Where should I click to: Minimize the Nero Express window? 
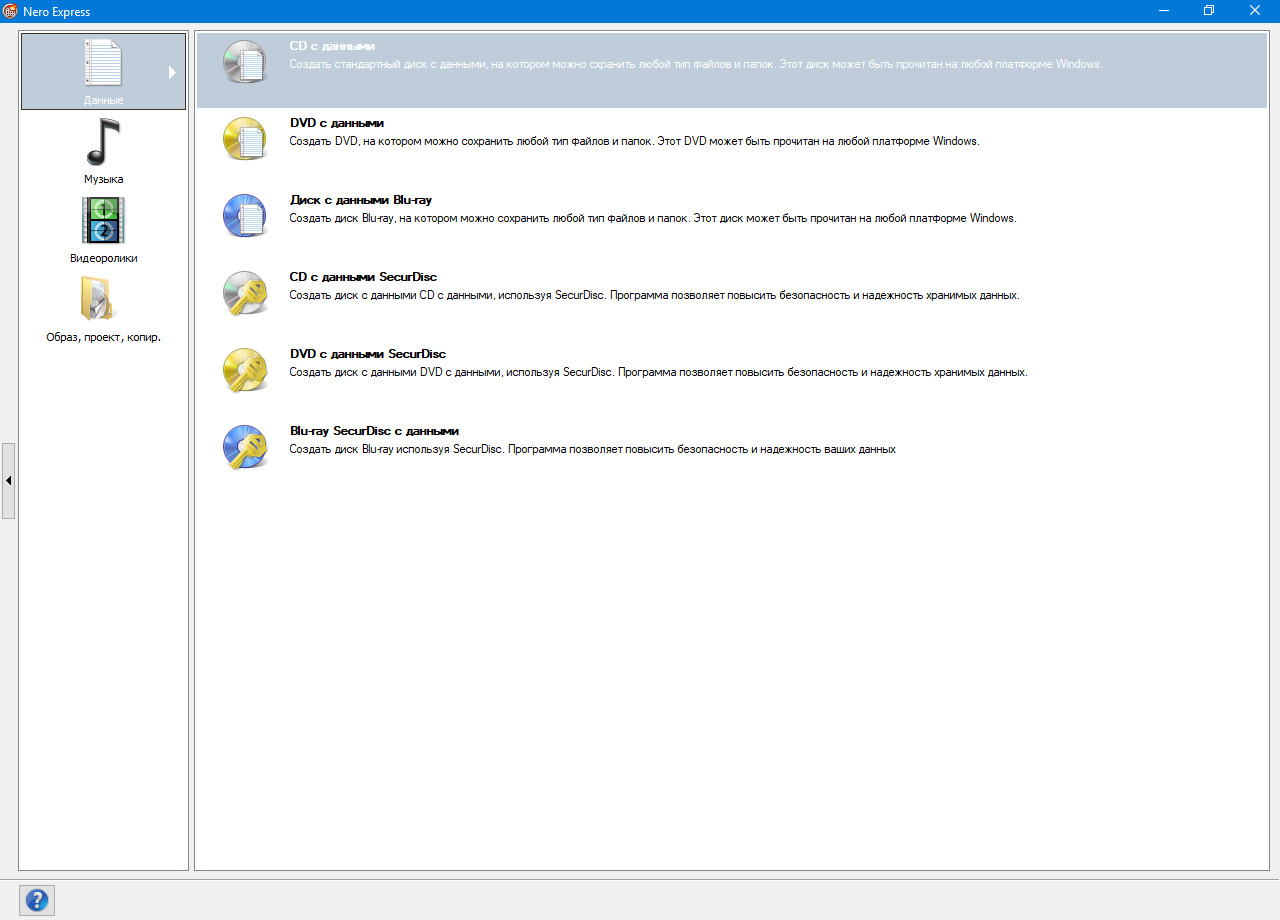click(1164, 10)
